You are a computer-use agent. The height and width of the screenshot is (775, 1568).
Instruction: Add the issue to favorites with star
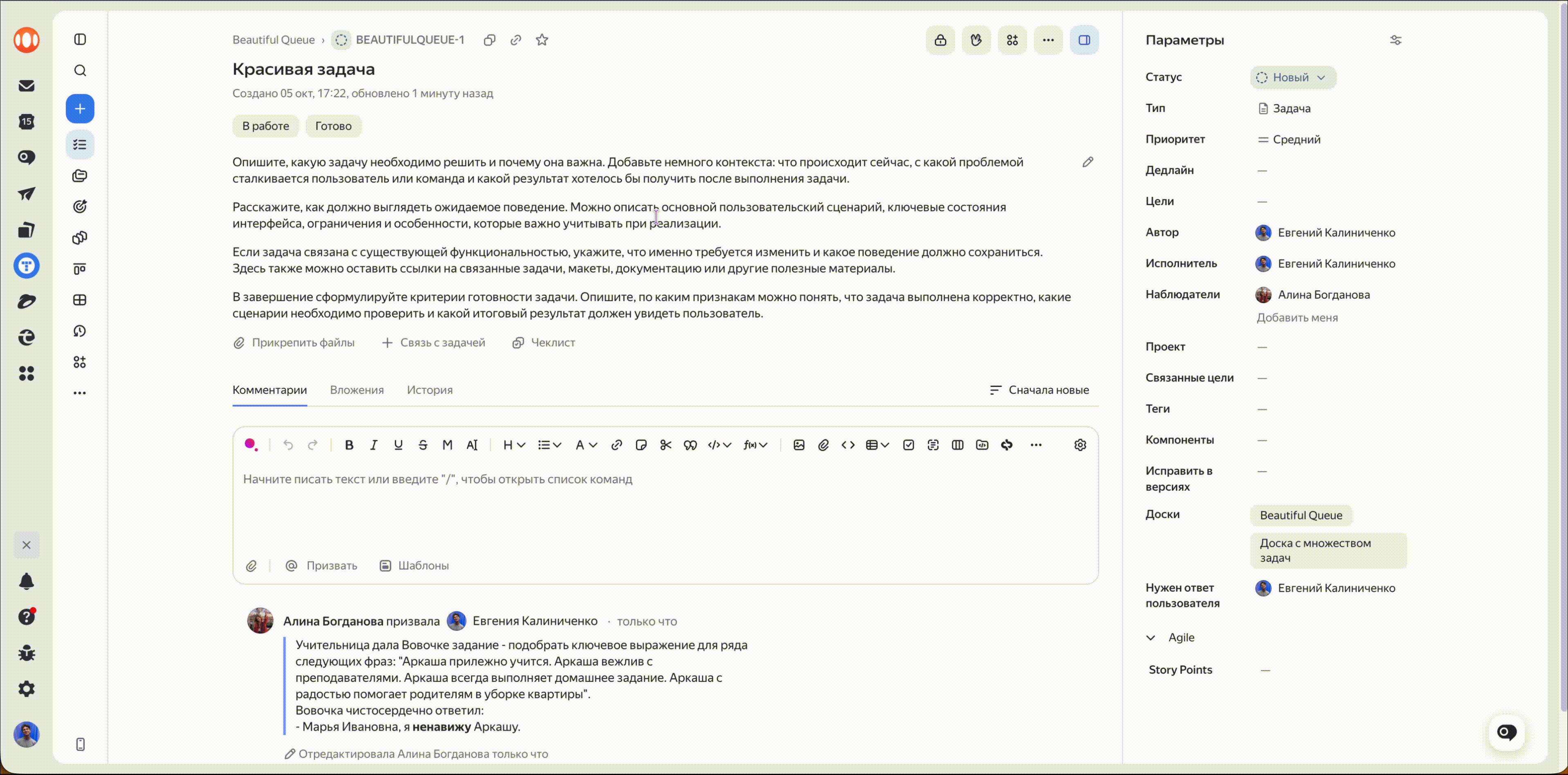click(x=542, y=40)
